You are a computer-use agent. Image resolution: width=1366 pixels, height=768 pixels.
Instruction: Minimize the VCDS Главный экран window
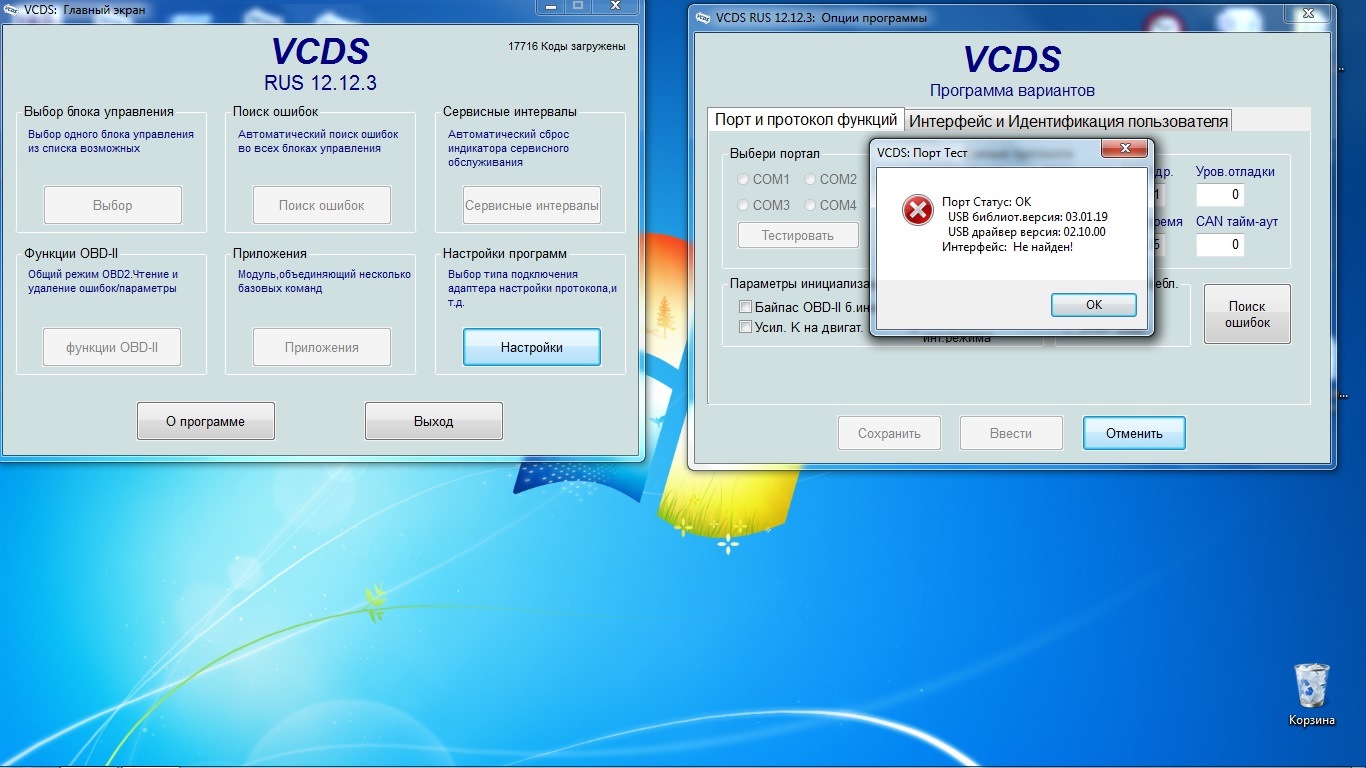(550, 6)
